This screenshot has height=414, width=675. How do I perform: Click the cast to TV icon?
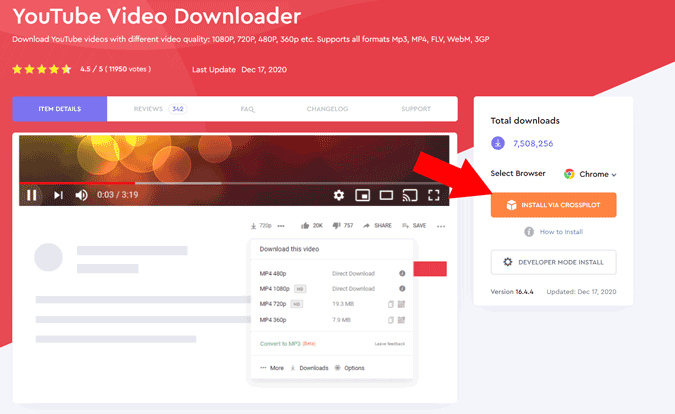410,195
